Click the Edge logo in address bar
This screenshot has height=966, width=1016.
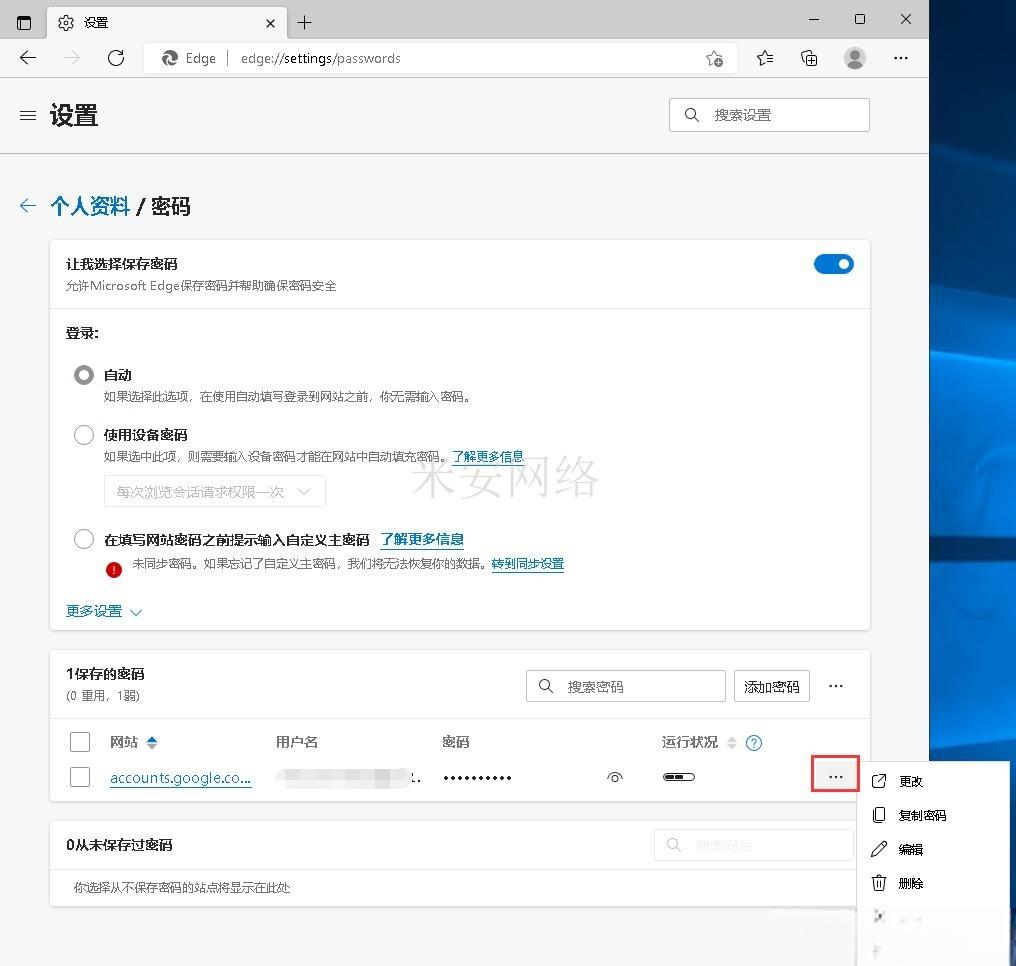(x=170, y=58)
